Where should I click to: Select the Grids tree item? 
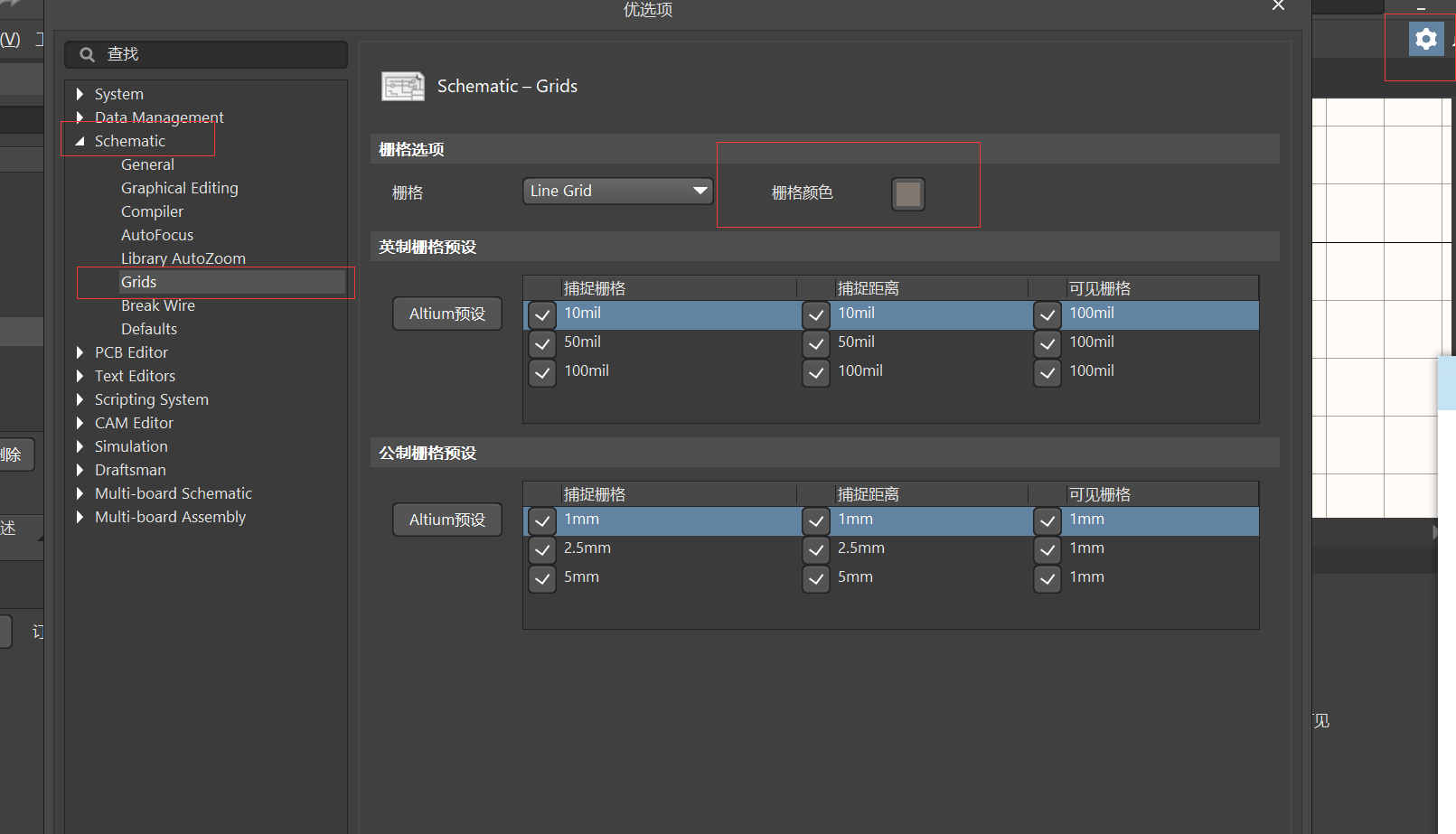pos(138,282)
